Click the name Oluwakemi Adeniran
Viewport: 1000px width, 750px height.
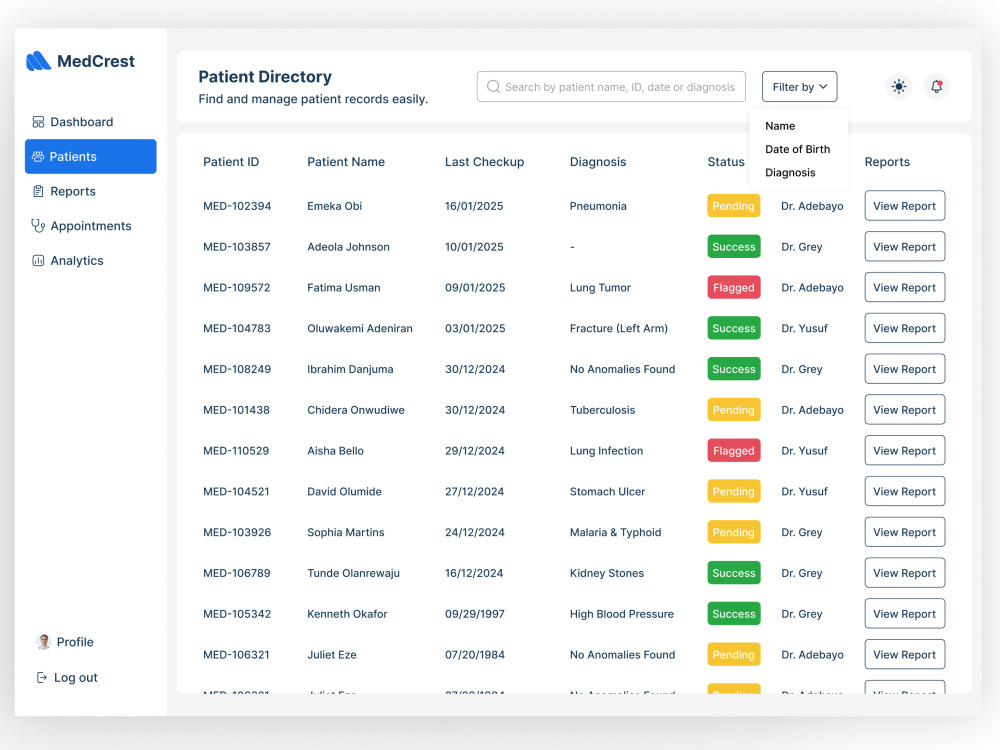360,328
